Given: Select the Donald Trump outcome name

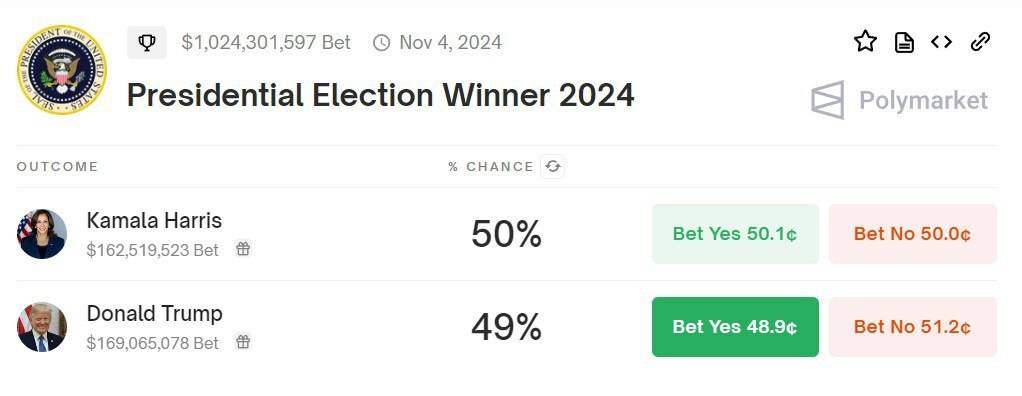Looking at the screenshot, I should coord(154,314).
